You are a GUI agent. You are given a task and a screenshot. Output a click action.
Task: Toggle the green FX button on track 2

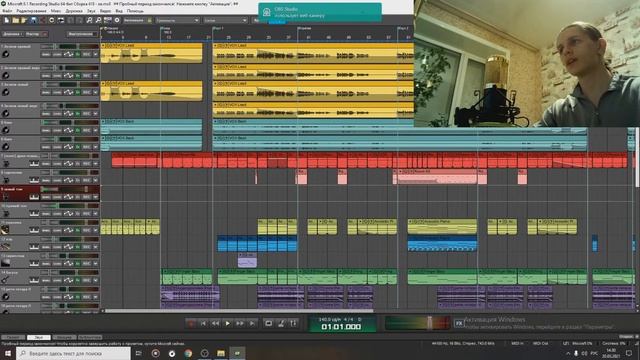(x=78, y=76)
